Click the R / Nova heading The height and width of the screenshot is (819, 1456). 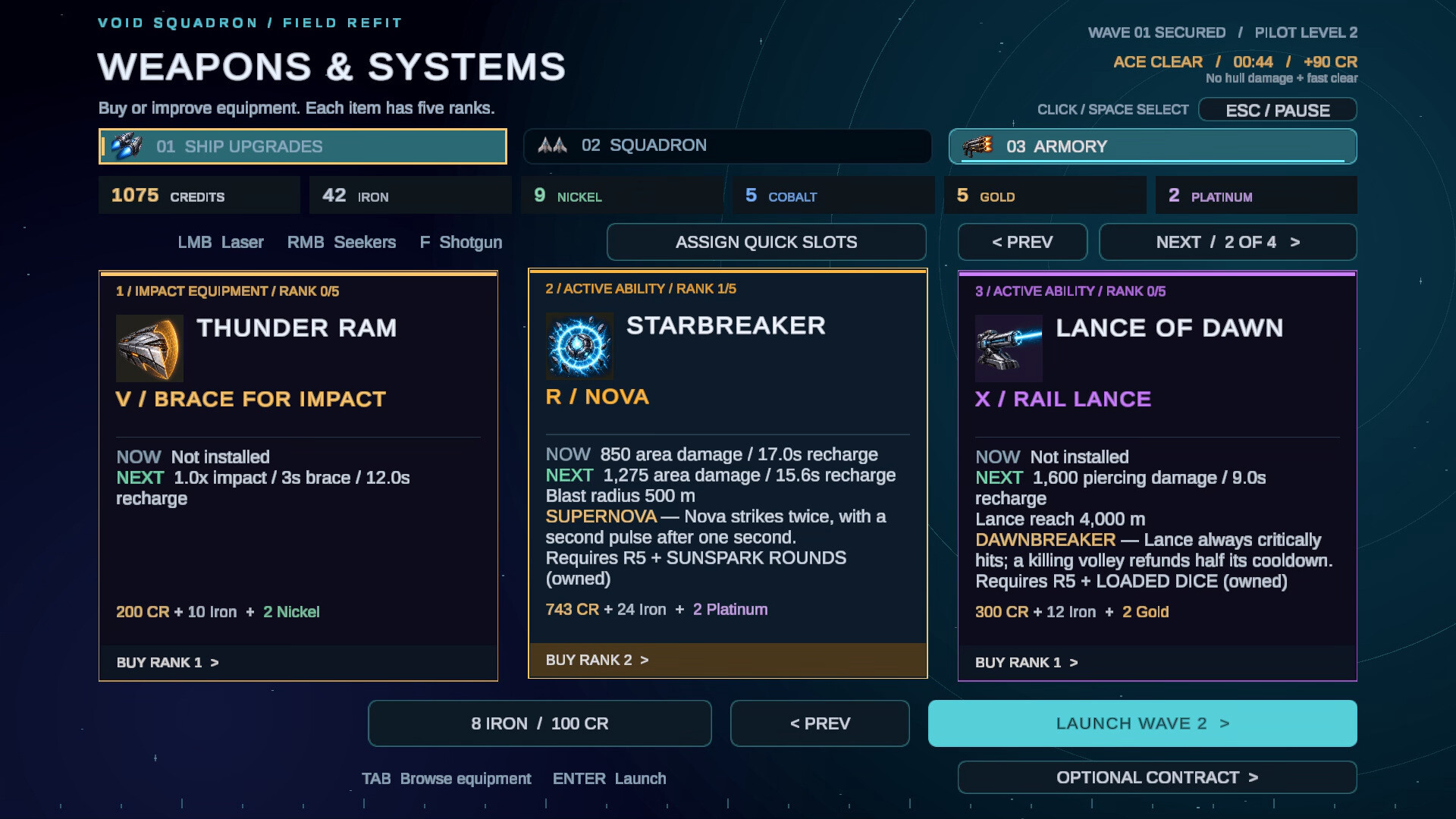(x=598, y=397)
